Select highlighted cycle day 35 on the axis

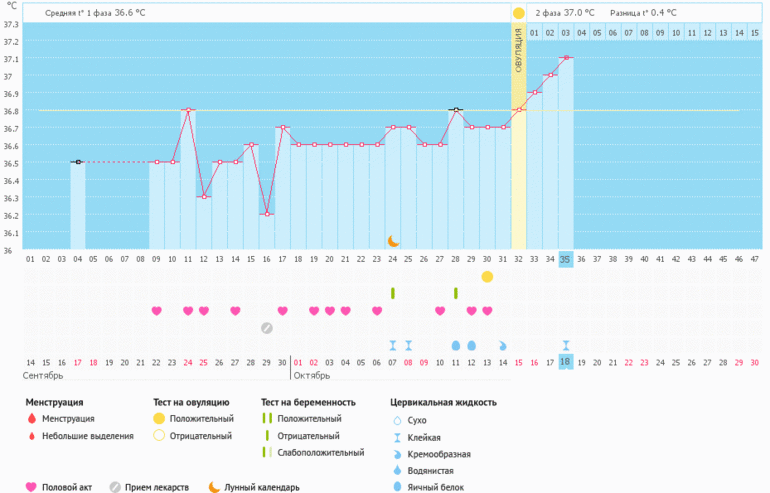(x=566, y=259)
